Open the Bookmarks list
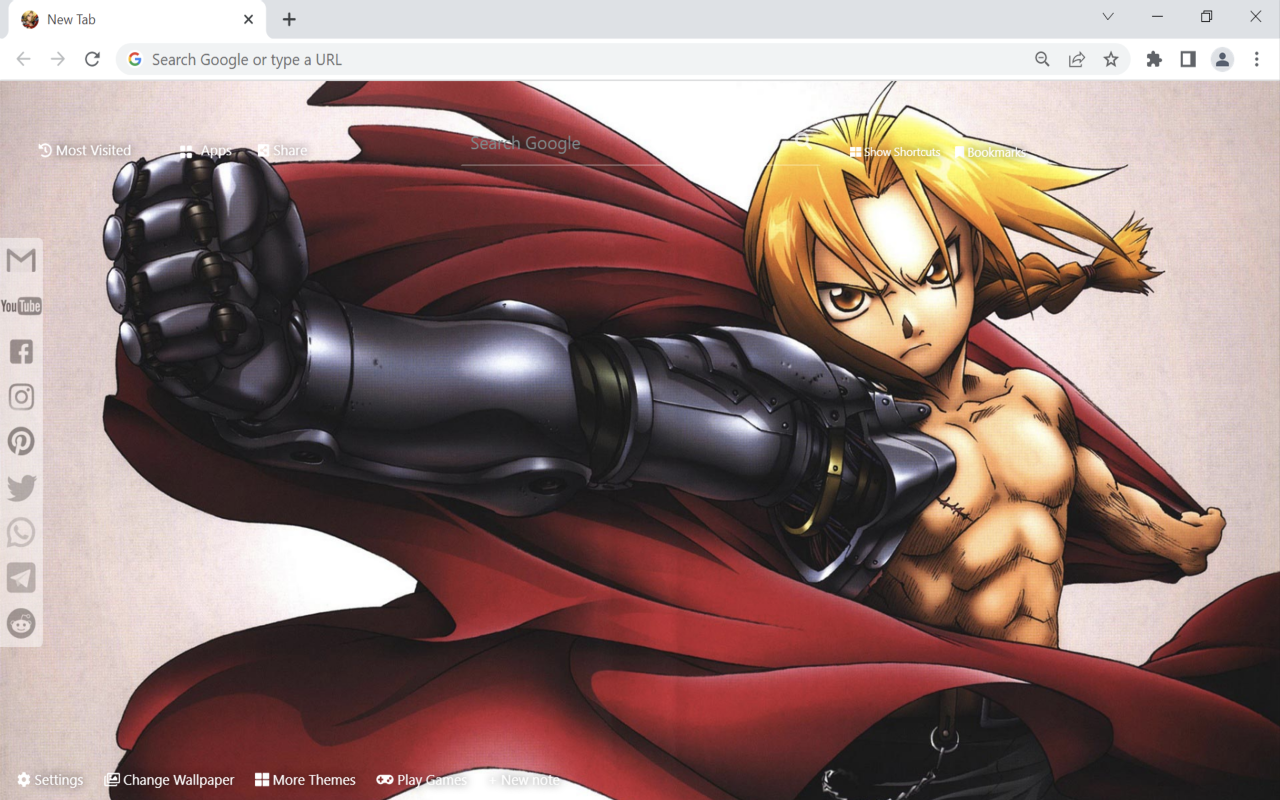This screenshot has width=1280, height=800. tap(990, 152)
